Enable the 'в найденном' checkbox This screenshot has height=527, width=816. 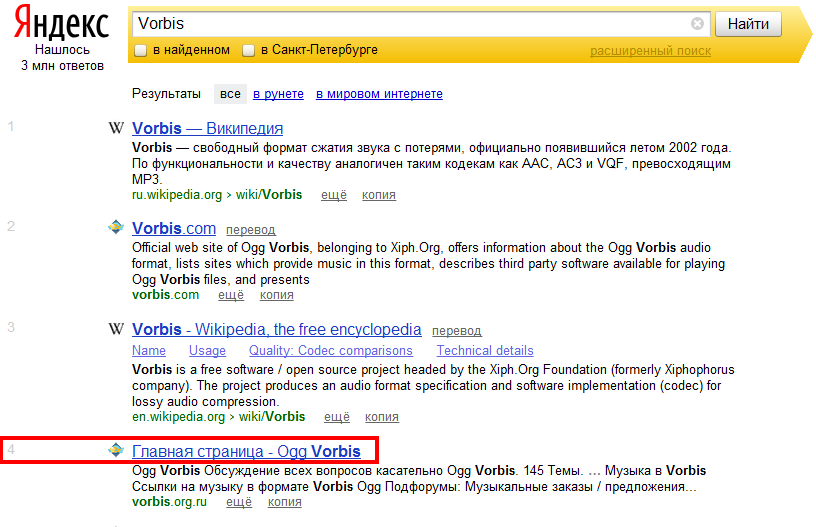(x=142, y=50)
